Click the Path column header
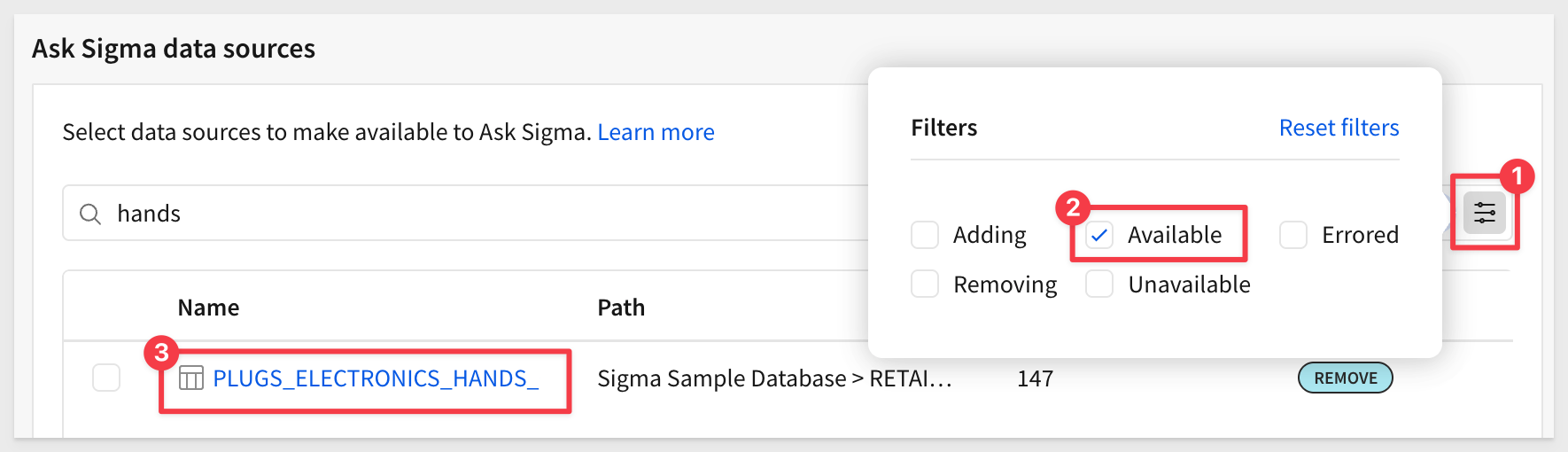The height and width of the screenshot is (452, 1568). tap(621, 308)
